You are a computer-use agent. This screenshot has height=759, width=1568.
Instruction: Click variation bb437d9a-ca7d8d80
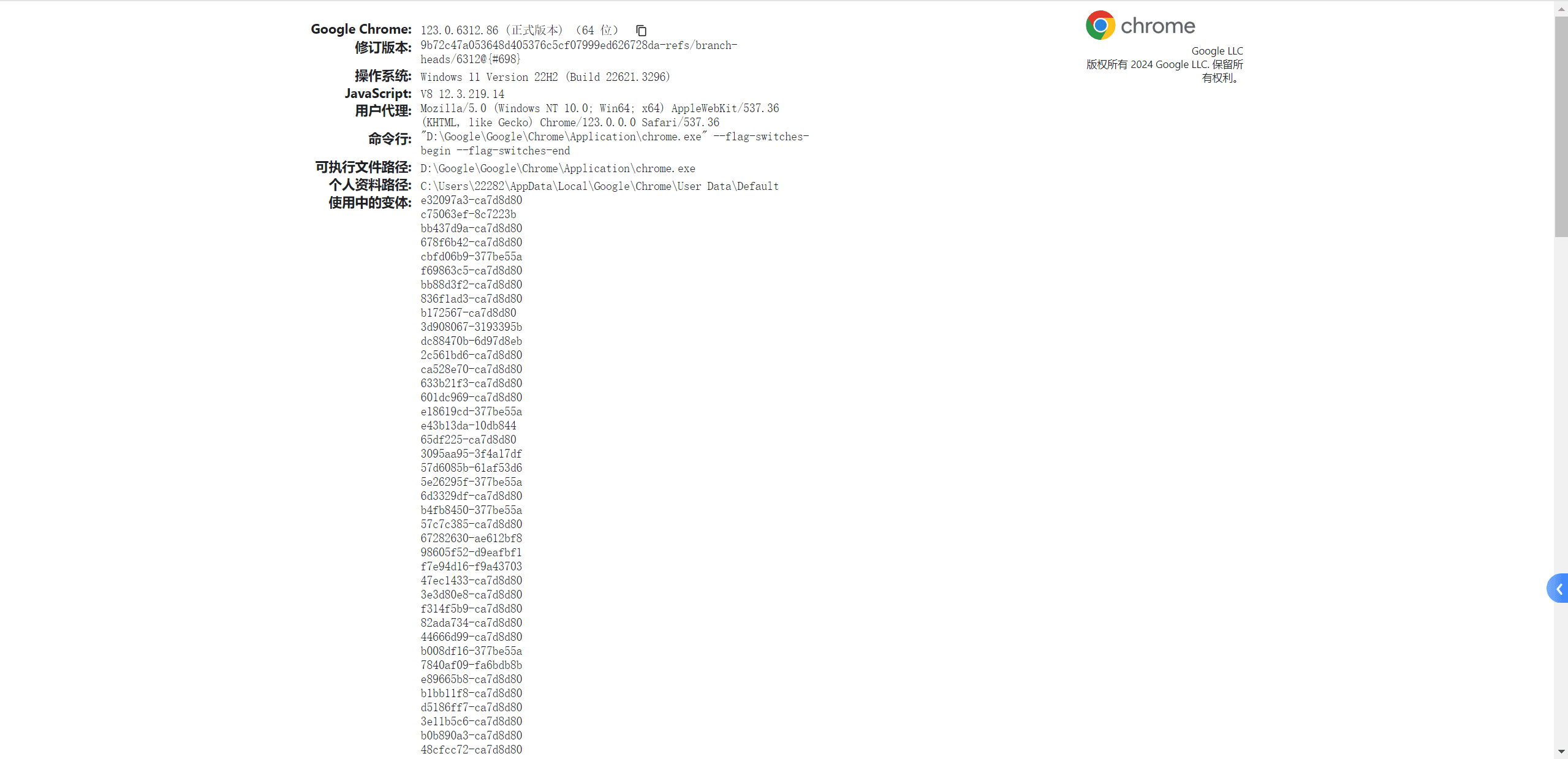point(471,228)
